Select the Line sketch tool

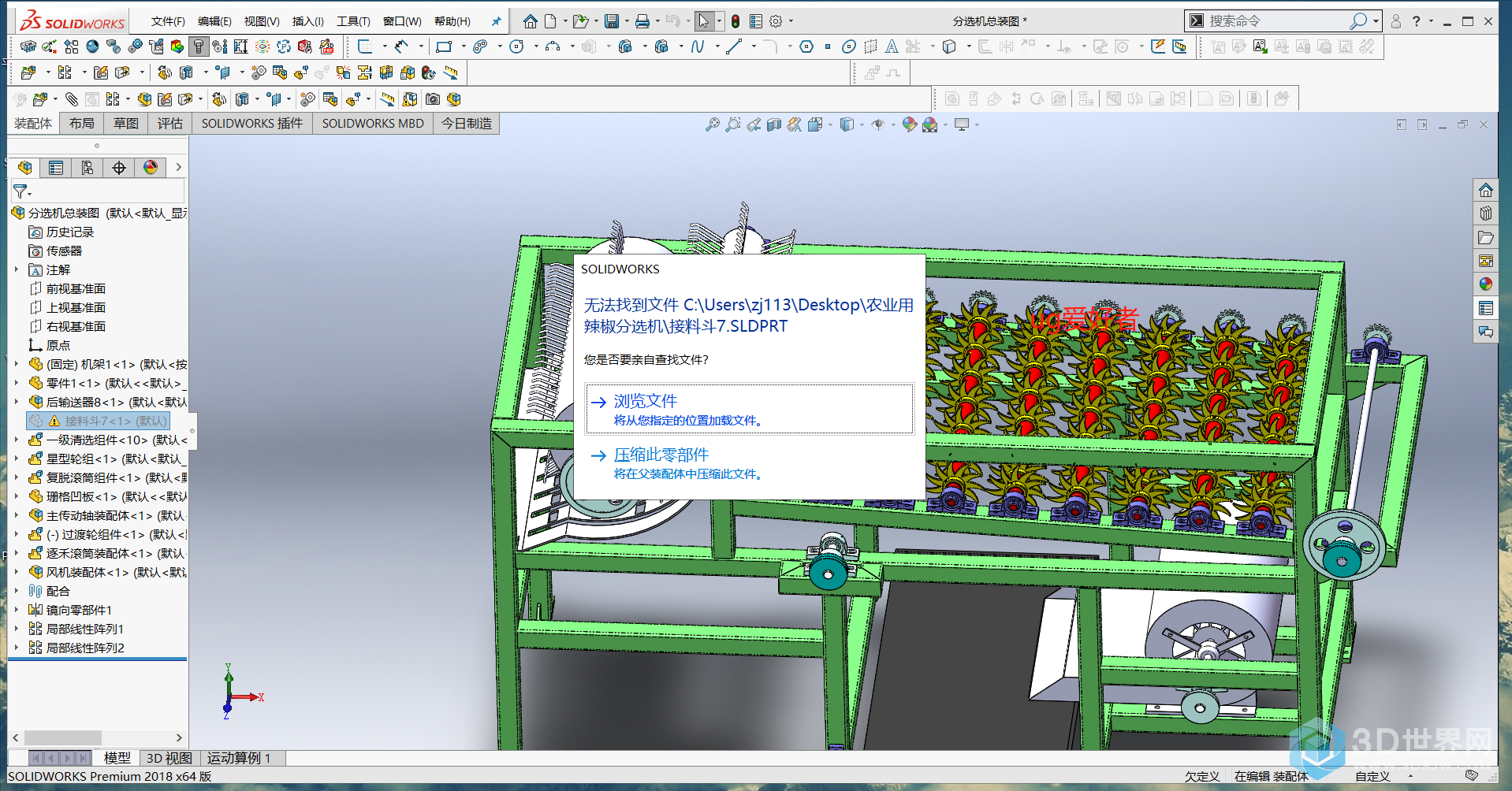click(x=734, y=46)
